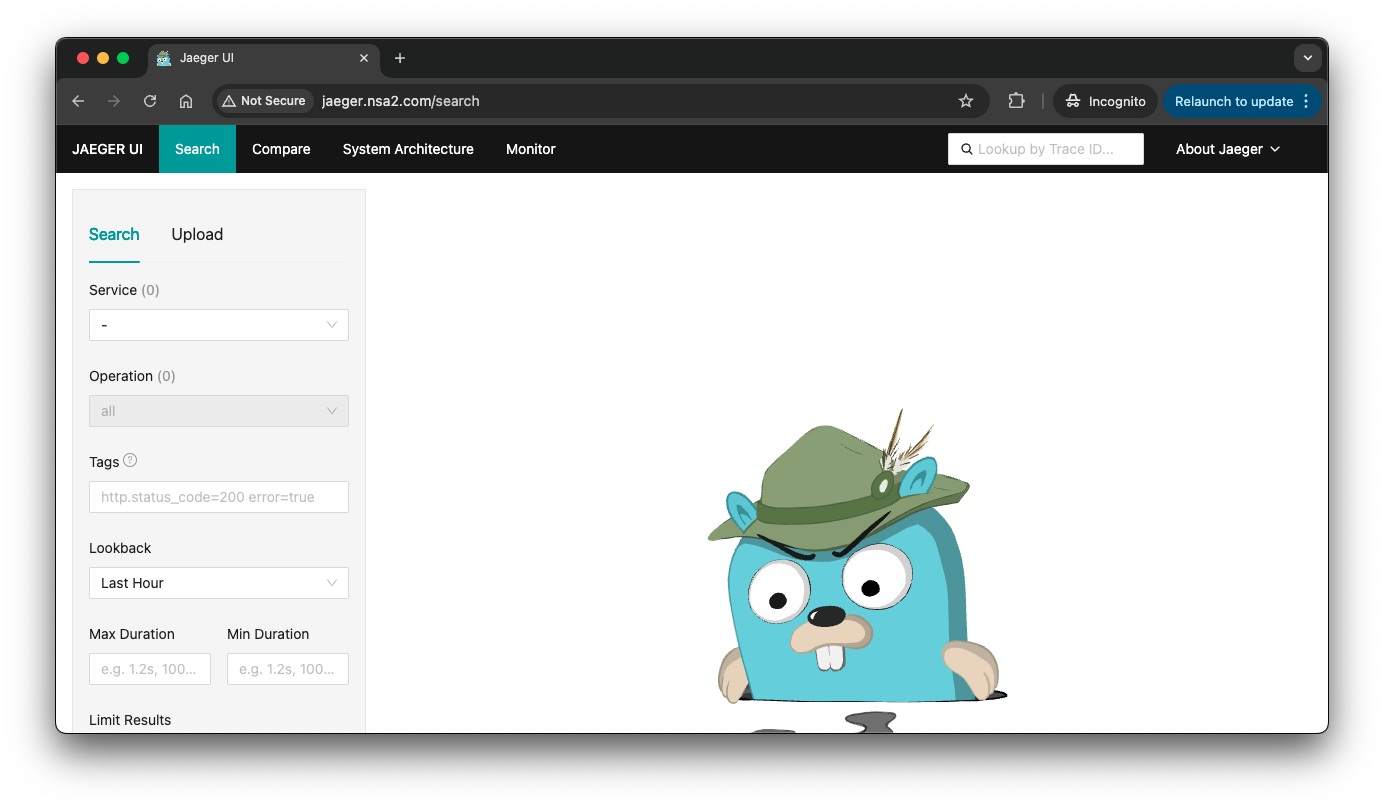Open the disabled Operation dropdown
1384x807 pixels.
pos(219,411)
